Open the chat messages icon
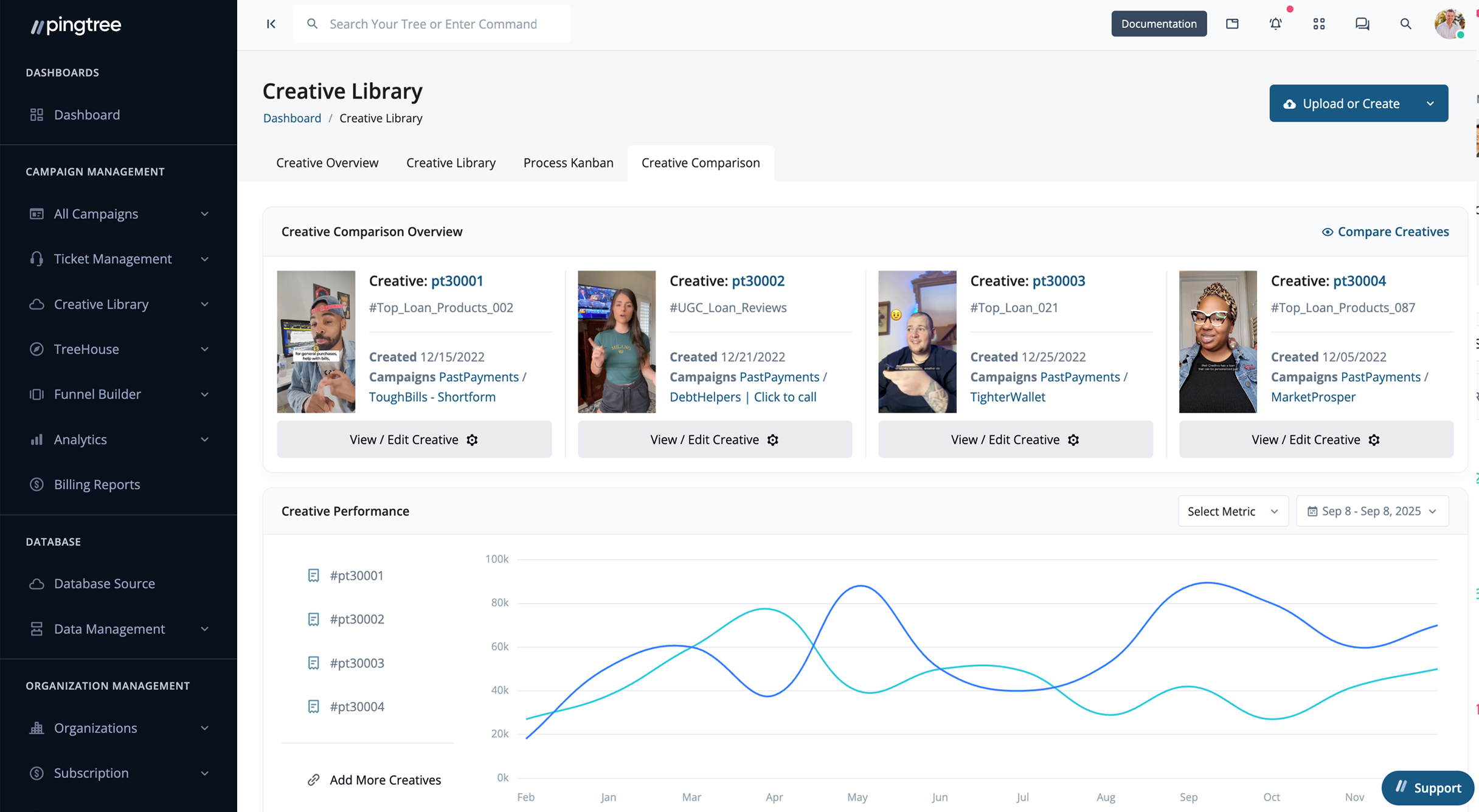The width and height of the screenshot is (1479, 812). [1362, 24]
